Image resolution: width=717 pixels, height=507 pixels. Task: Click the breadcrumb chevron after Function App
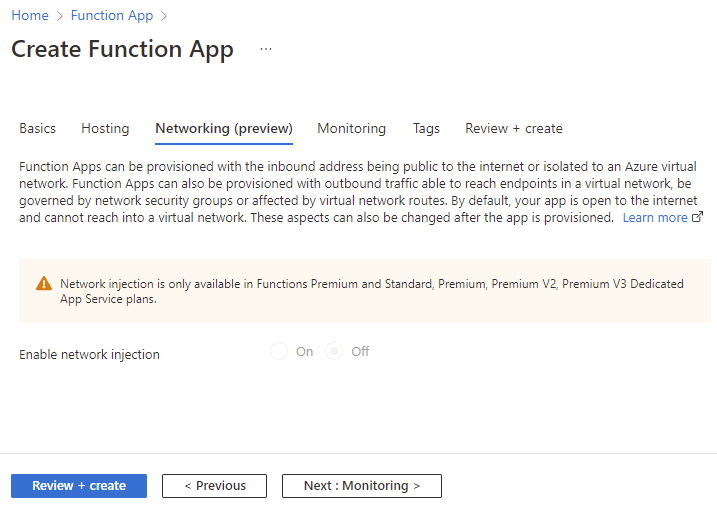(x=164, y=16)
